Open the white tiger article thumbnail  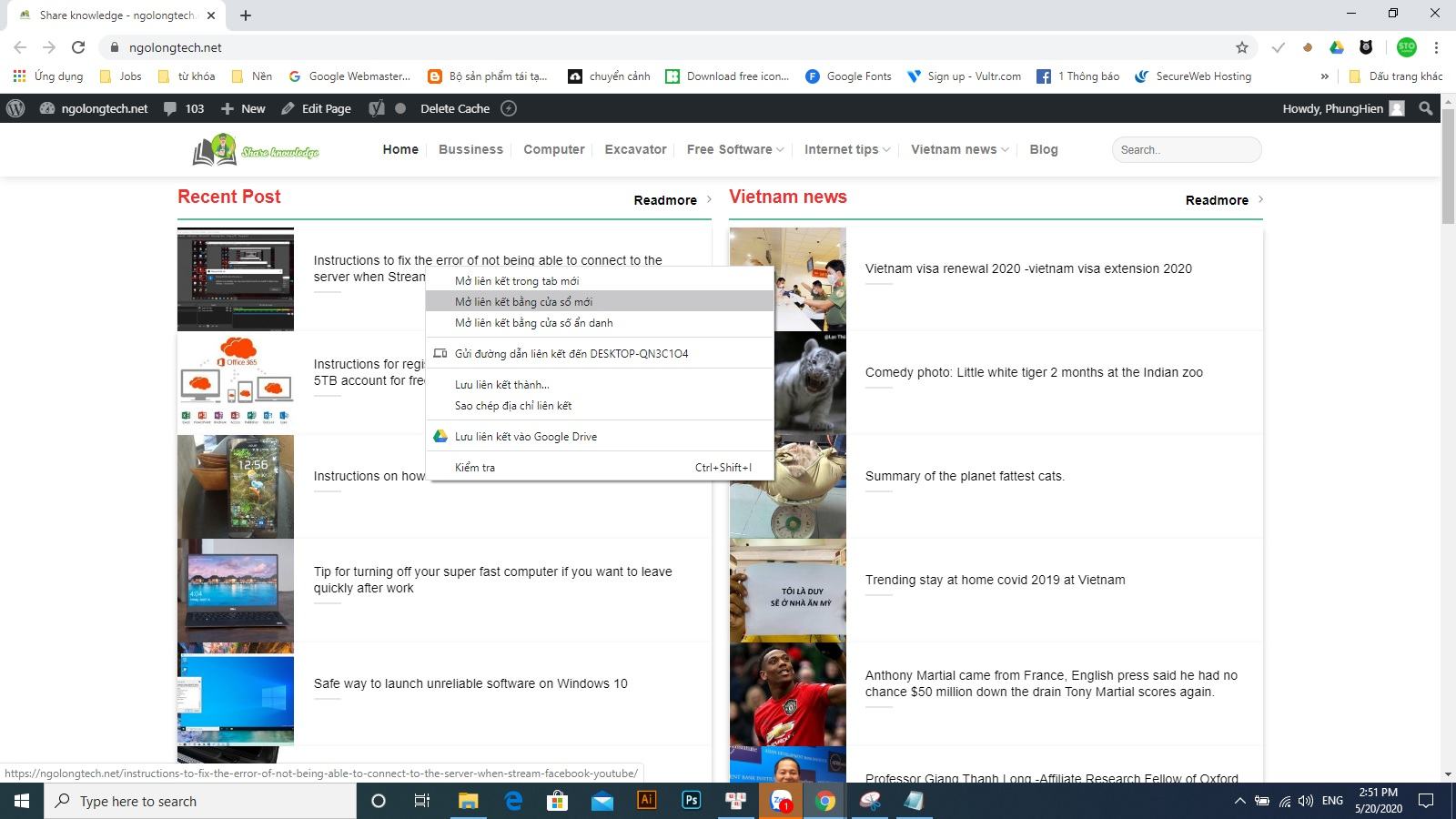(788, 382)
